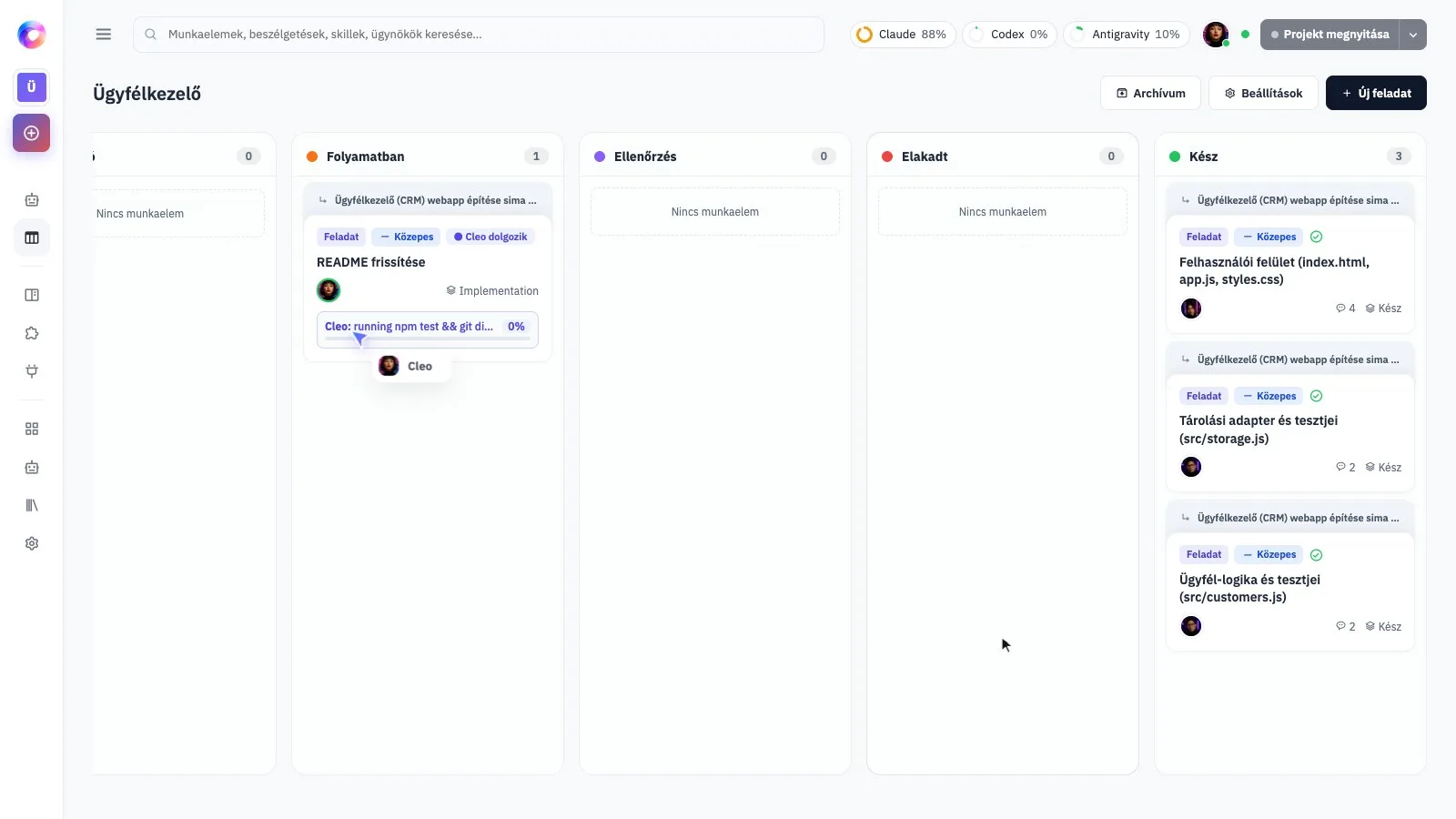Image resolution: width=1456 pixels, height=819 pixels.
Task: Click the comment count on Felhasználói felület card
Action: pos(1346,308)
